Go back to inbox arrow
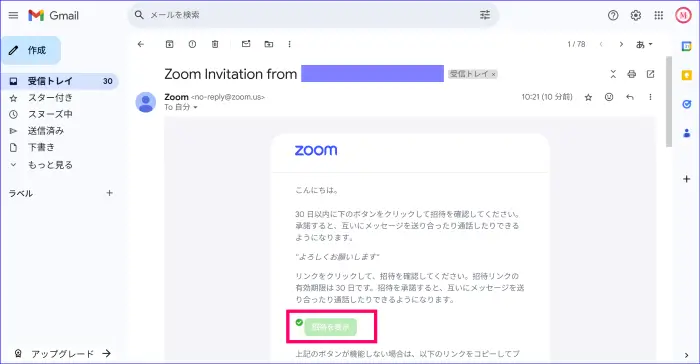The height and width of the screenshot is (364, 700). point(141,44)
